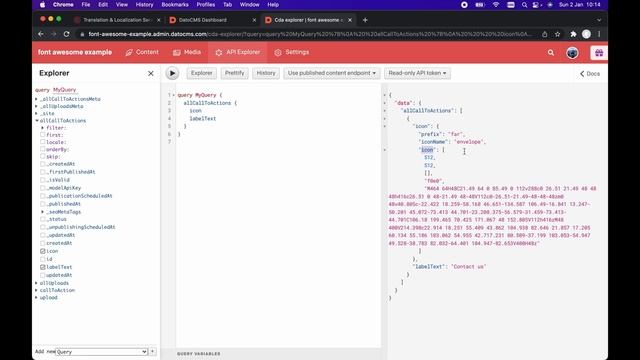The image size is (640, 360).
Task: Go back in browser history
Action: click(x=41, y=34)
